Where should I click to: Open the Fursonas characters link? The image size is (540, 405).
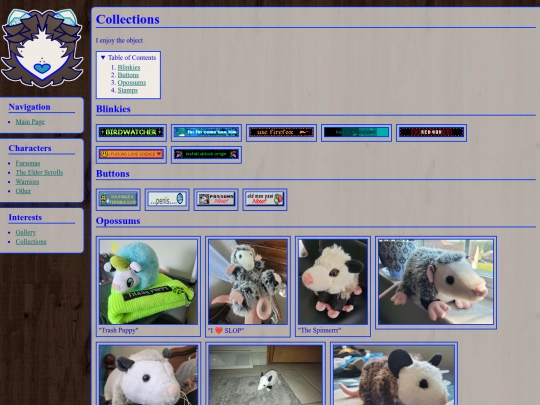click(28, 163)
